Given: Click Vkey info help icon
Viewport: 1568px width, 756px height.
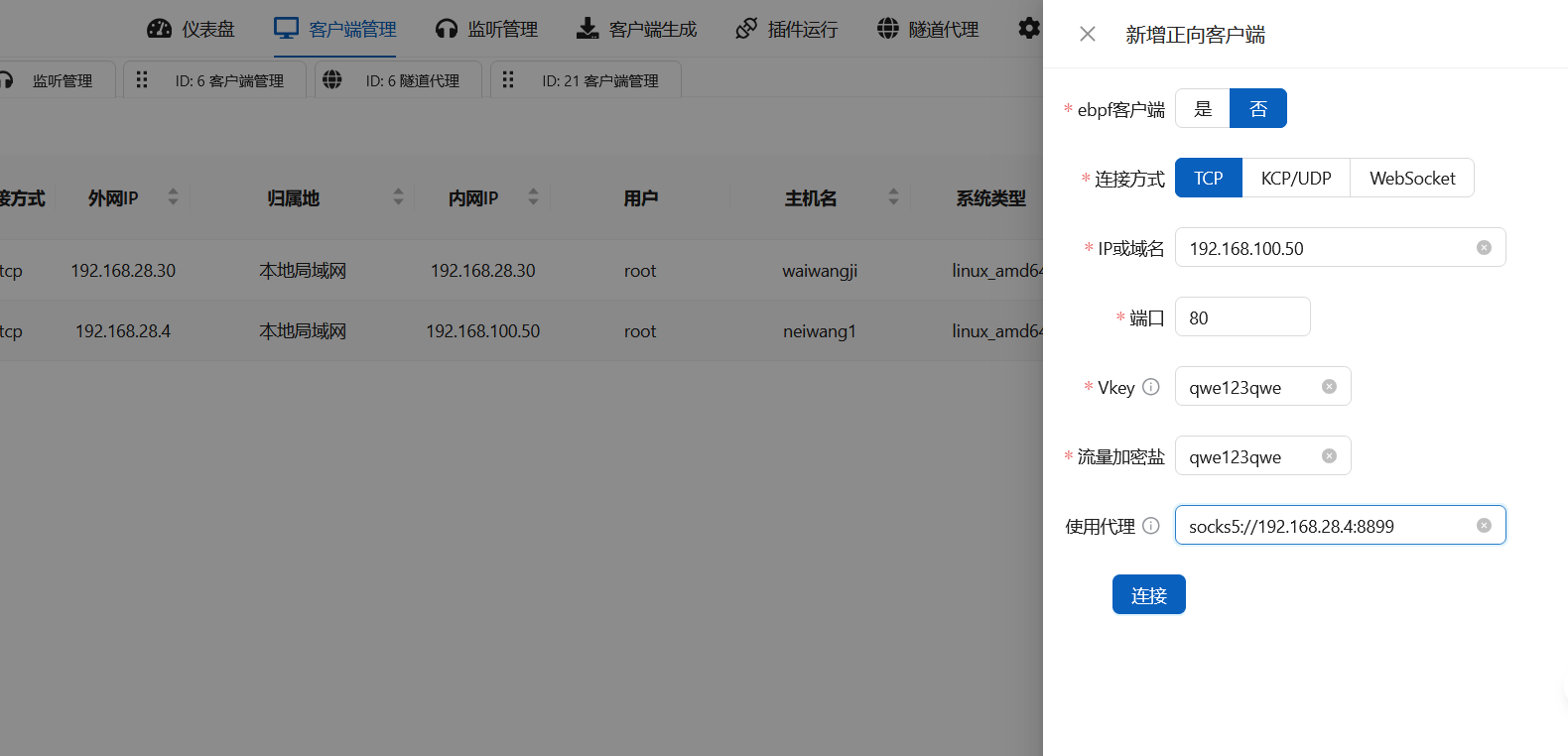Looking at the screenshot, I should 1151,387.
